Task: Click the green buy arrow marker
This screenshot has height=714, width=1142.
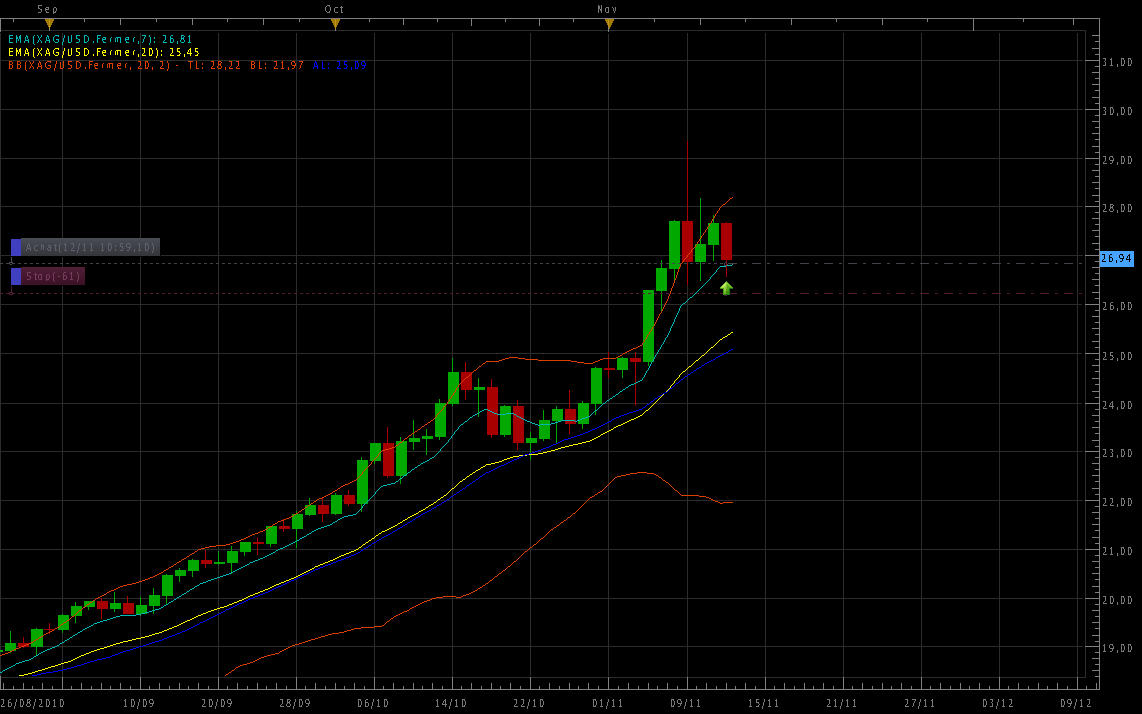Action: (726, 288)
